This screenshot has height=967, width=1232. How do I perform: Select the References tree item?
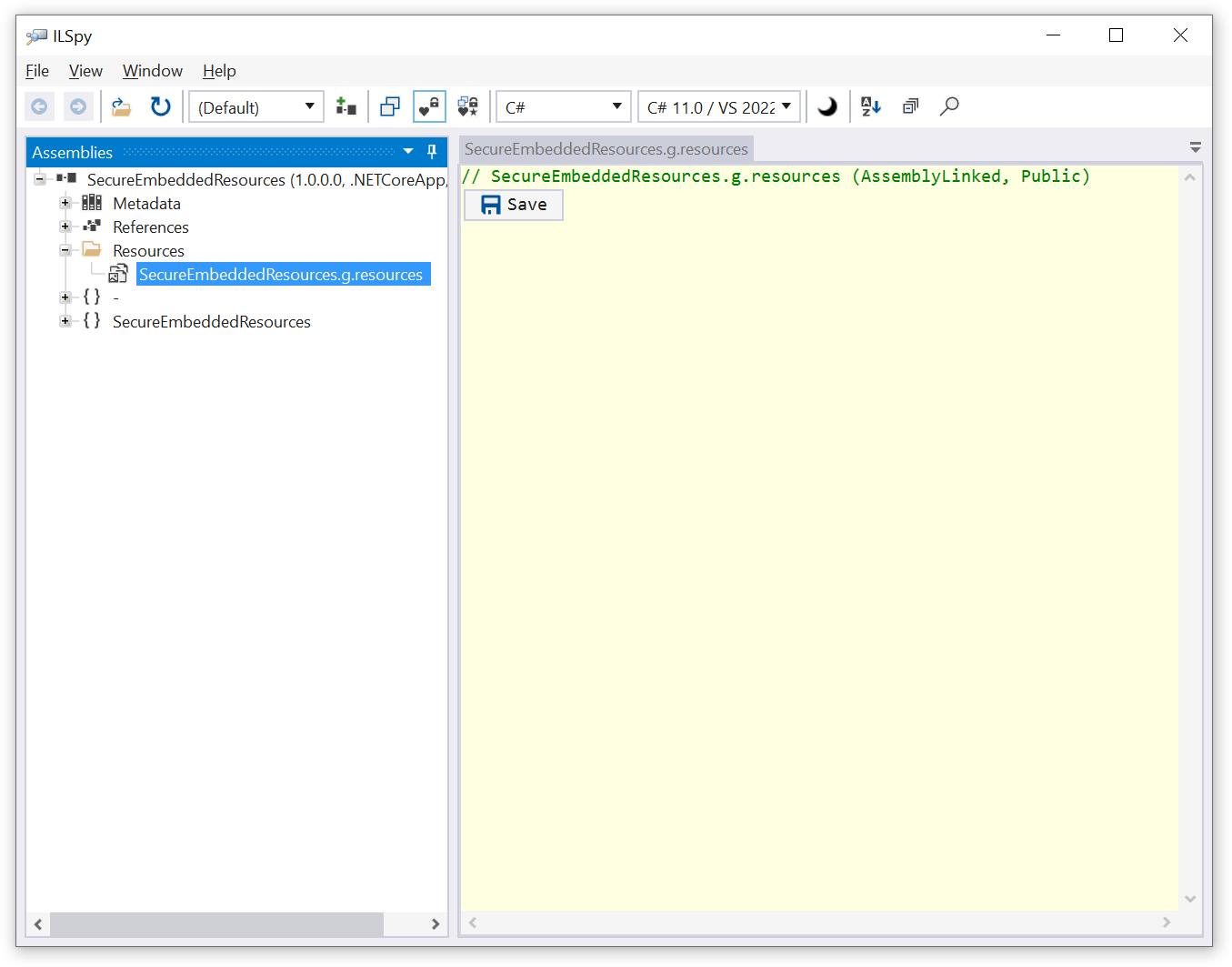click(150, 227)
